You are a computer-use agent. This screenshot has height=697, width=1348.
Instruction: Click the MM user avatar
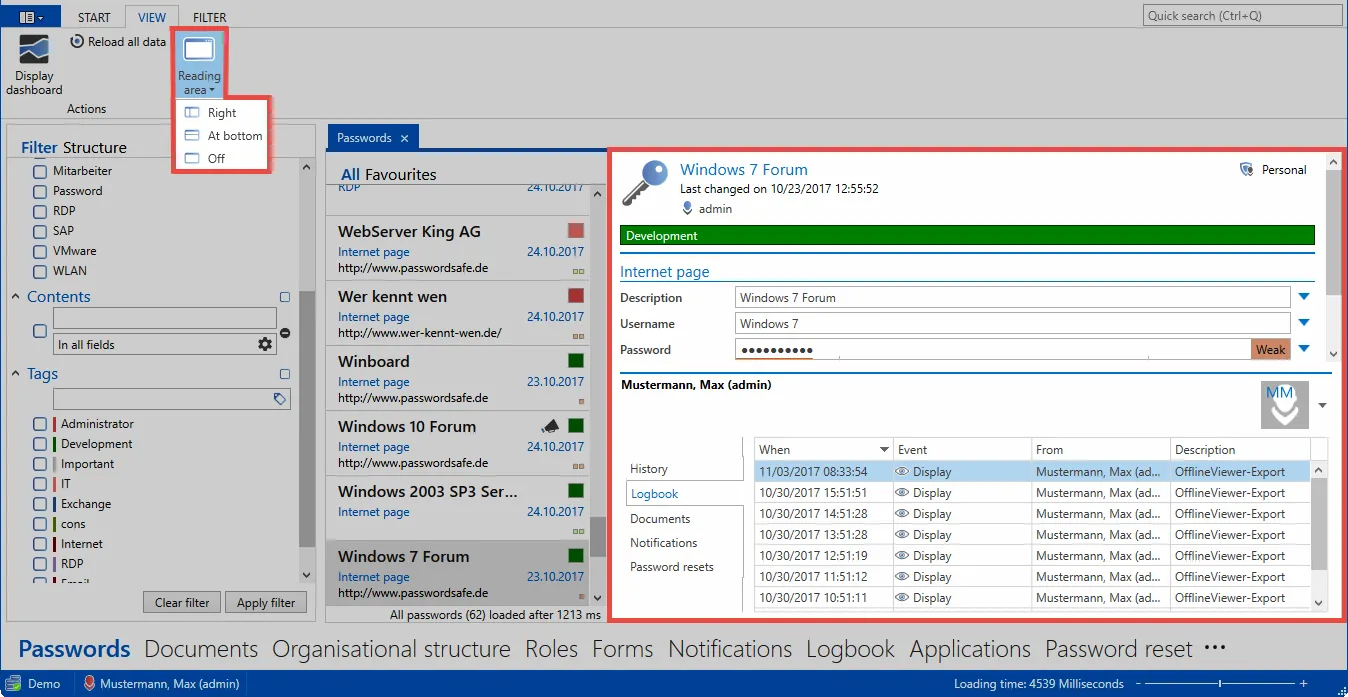tap(1284, 405)
